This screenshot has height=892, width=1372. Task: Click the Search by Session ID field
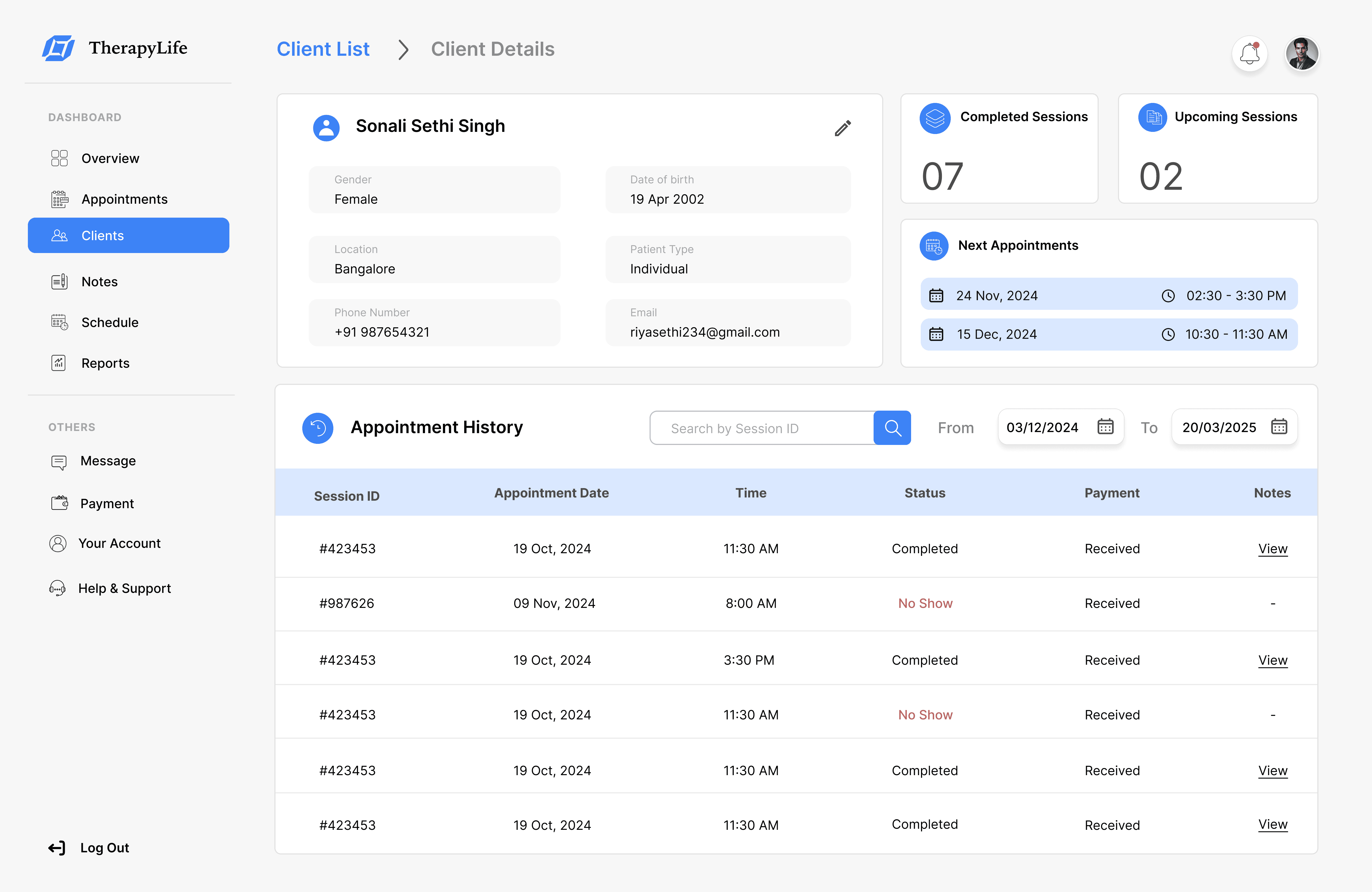(762, 428)
